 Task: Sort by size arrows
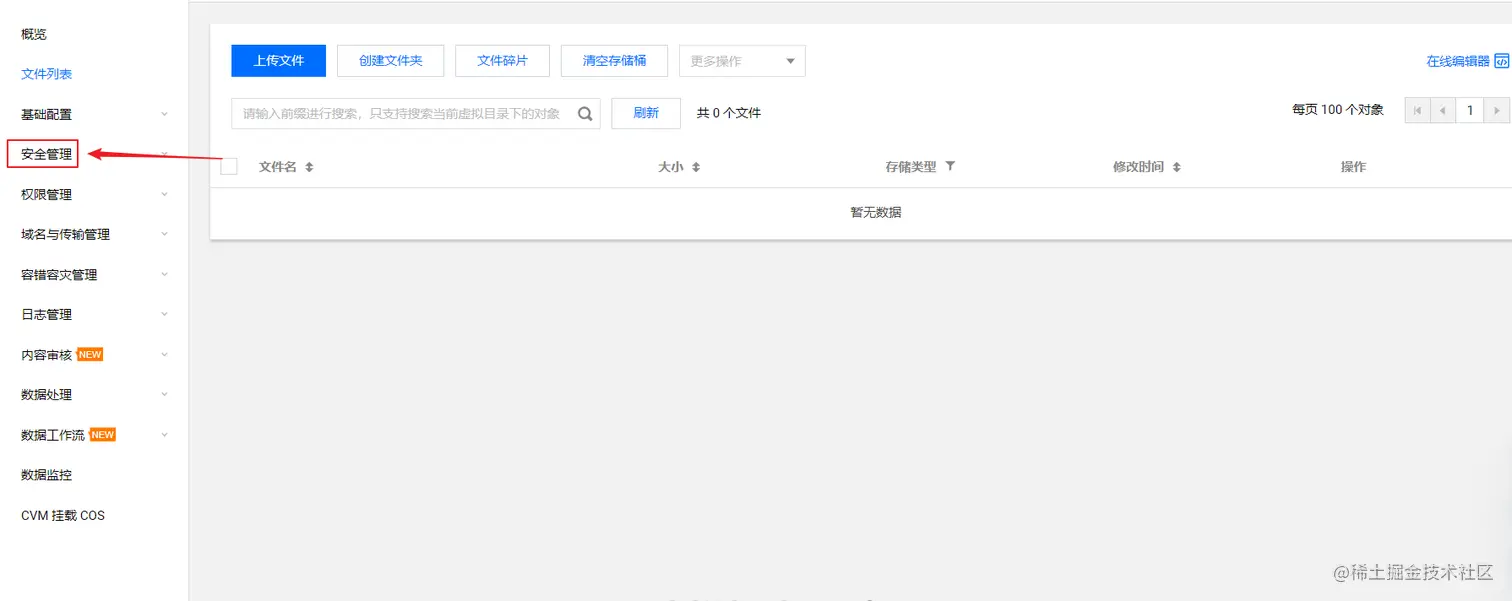pyautogui.click(x=696, y=167)
